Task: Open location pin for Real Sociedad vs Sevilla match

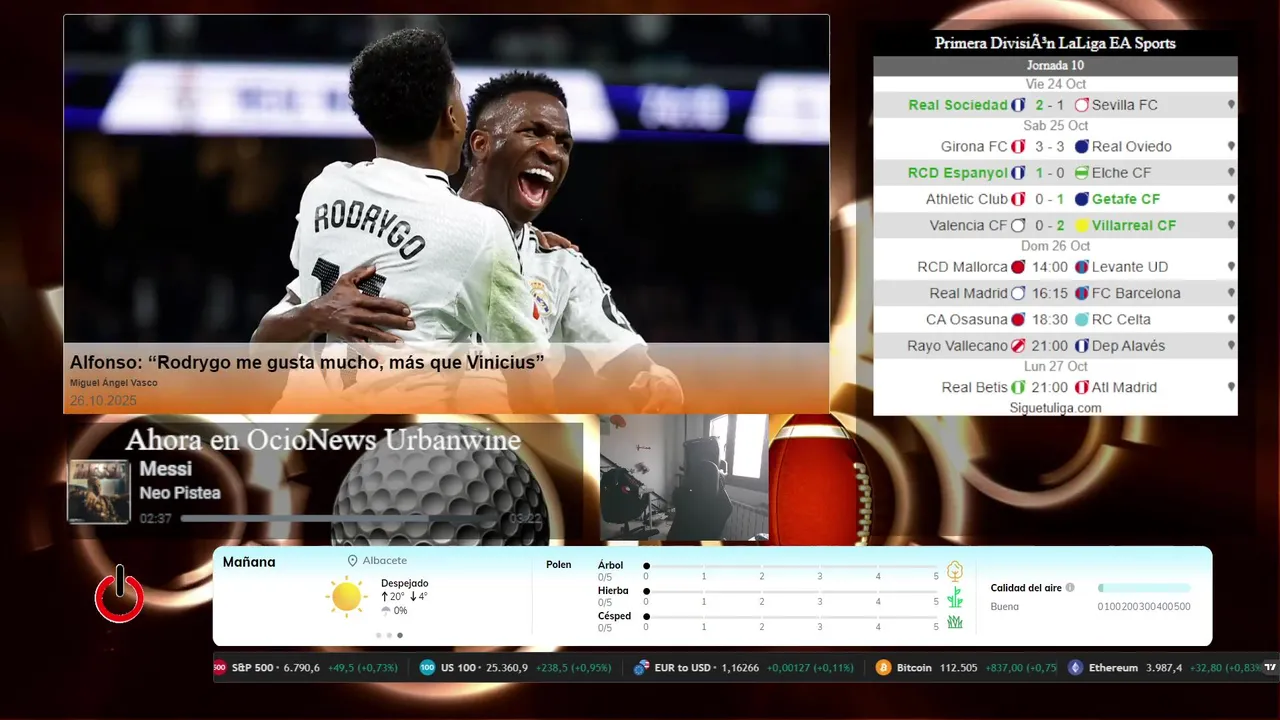Action: [x=1231, y=105]
